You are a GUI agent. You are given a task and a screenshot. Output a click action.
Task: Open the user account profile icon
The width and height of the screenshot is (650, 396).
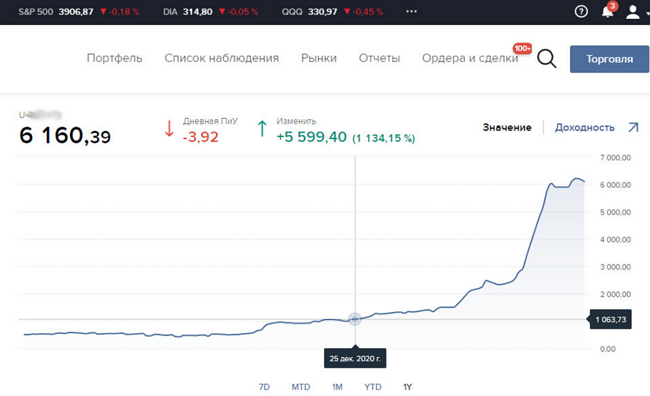point(633,12)
